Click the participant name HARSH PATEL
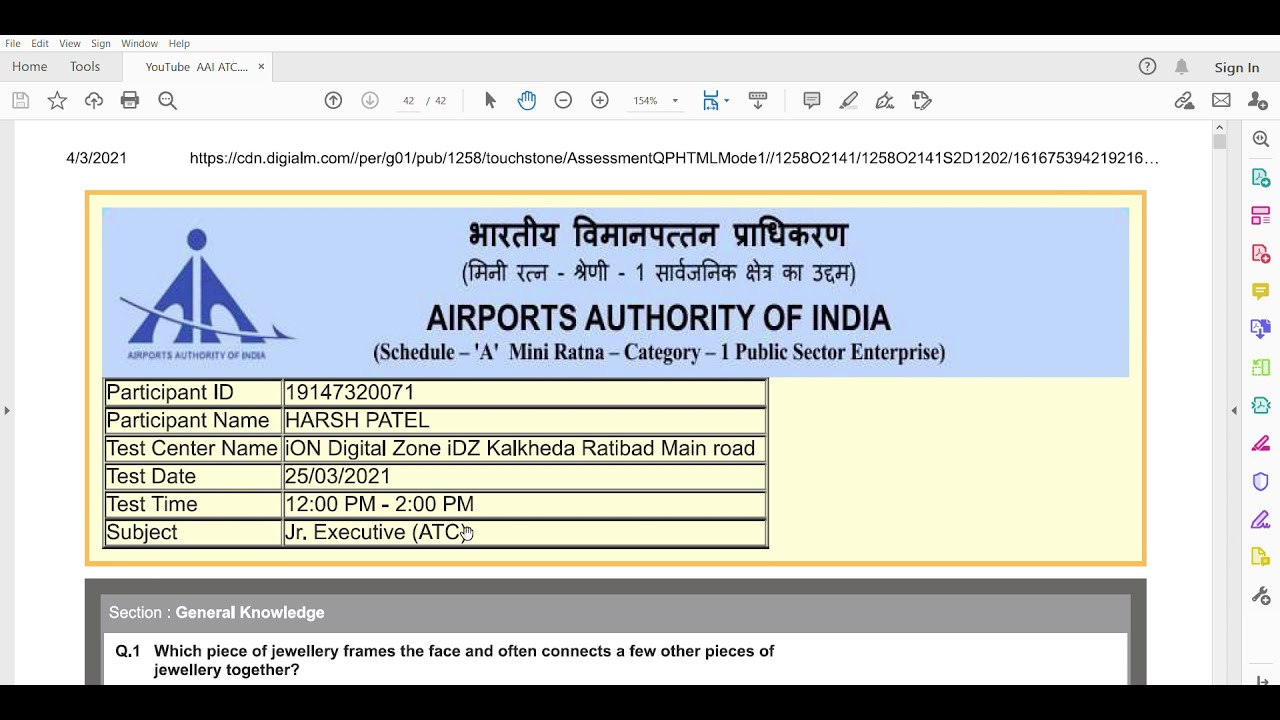This screenshot has width=1280, height=720. tap(357, 420)
